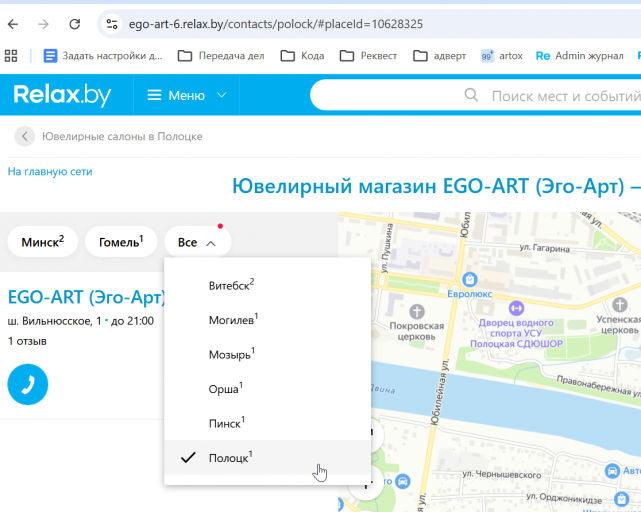The width and height of the screenshot is (641, 512).
Task: Open the 'Кода' bookmark folder
Action: click(303, 56)
